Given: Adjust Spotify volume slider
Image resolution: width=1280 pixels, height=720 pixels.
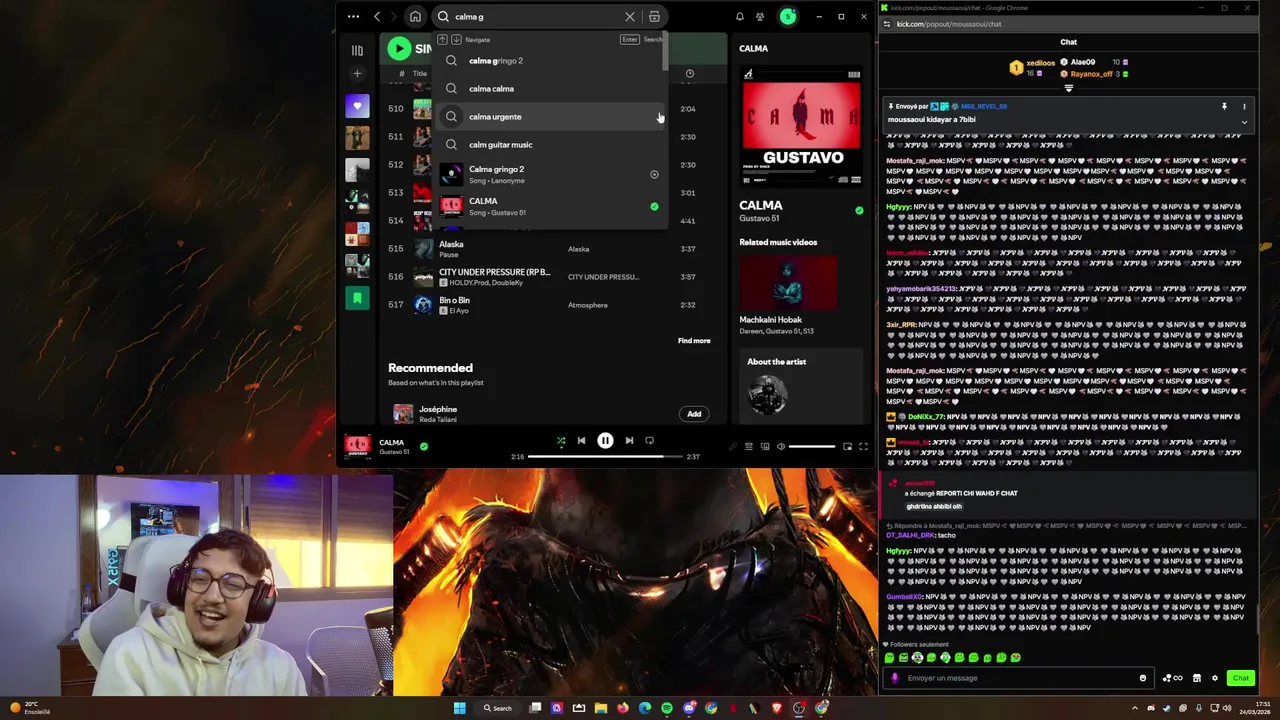Looking at the screenshot, I should coord(811,447).
